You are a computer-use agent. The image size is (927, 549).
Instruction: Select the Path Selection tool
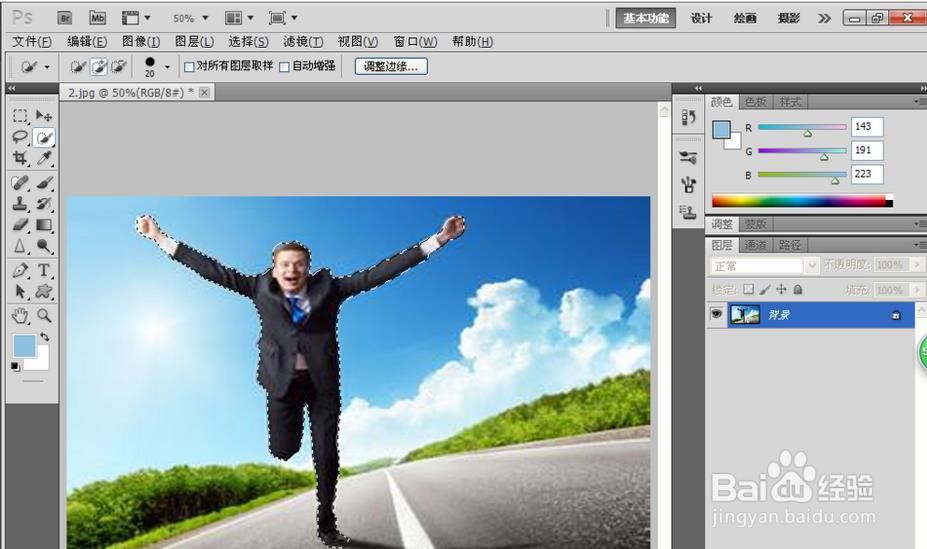[20, 291]
